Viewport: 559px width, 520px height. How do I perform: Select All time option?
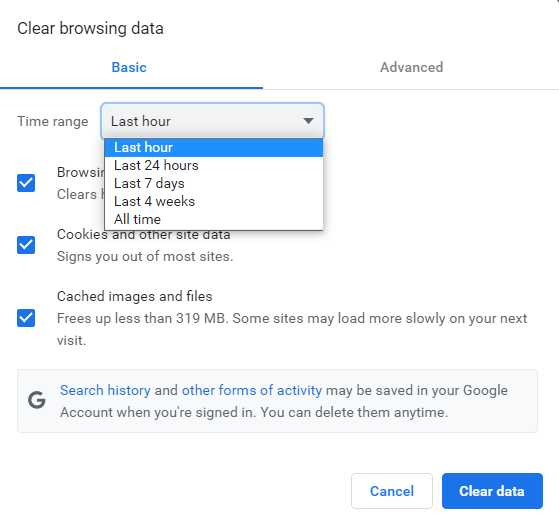pyautogui.click(x=214, y=219)
